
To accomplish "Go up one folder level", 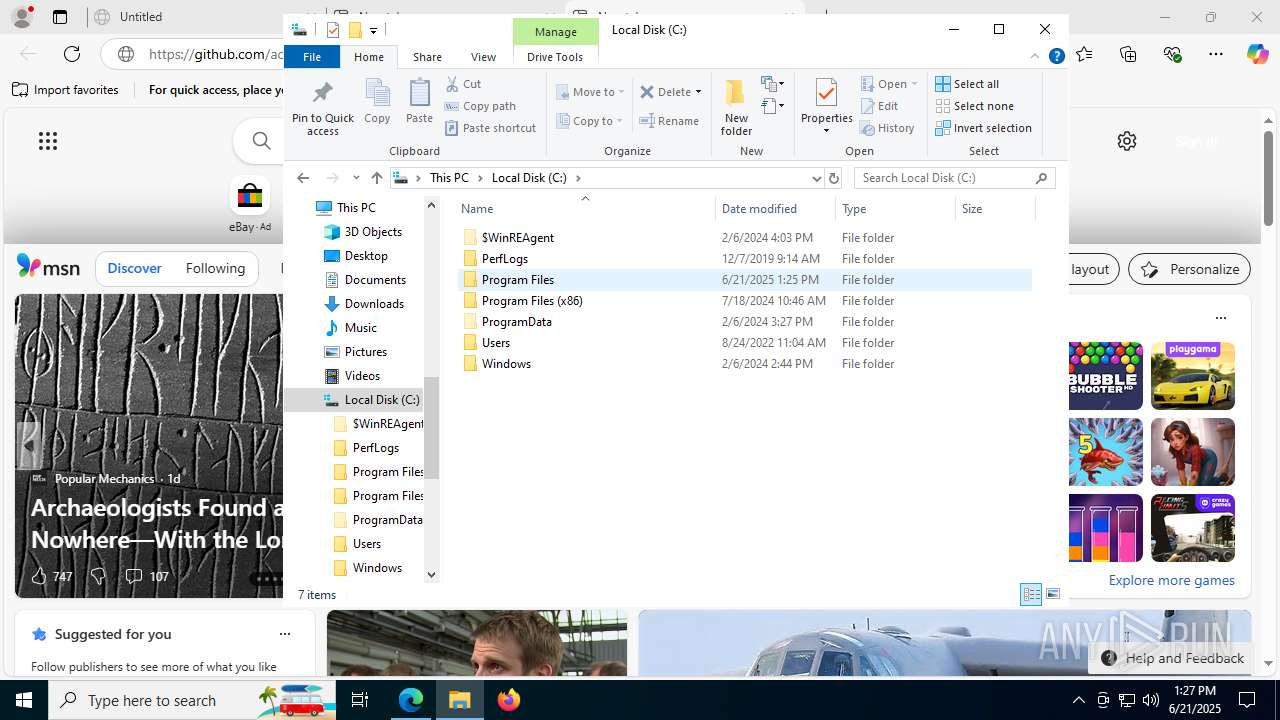I will click(x=376, y=178).
